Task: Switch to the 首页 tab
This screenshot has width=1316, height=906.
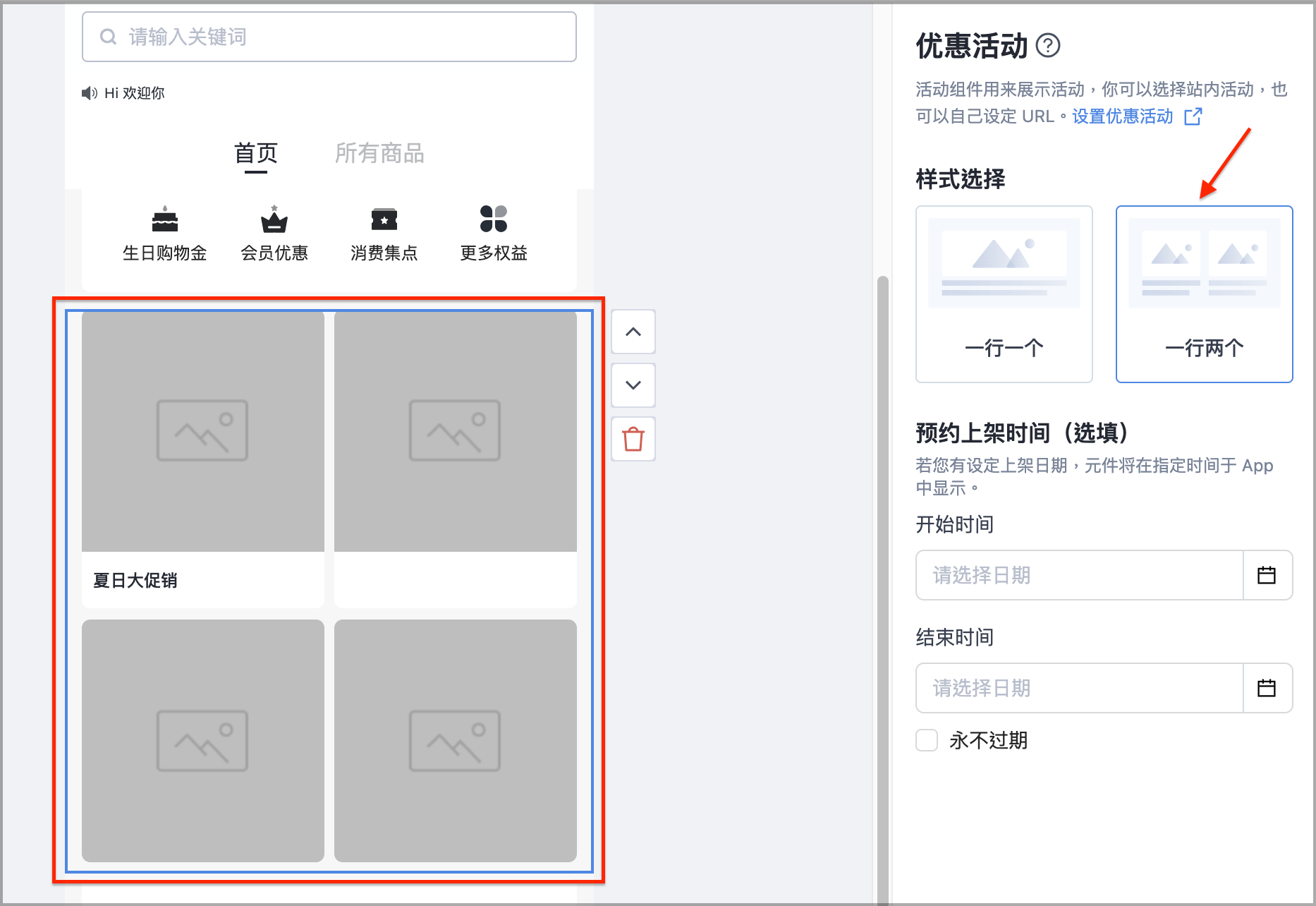Action: click(256, 153)
